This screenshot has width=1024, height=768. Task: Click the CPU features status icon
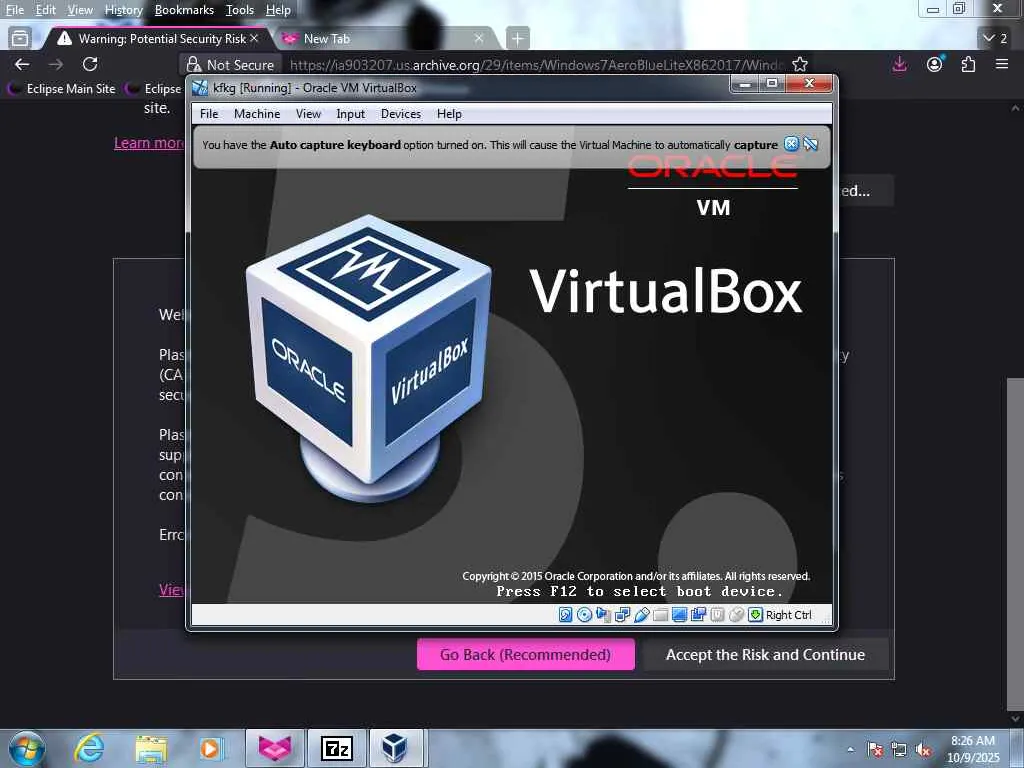pos(717,615)
